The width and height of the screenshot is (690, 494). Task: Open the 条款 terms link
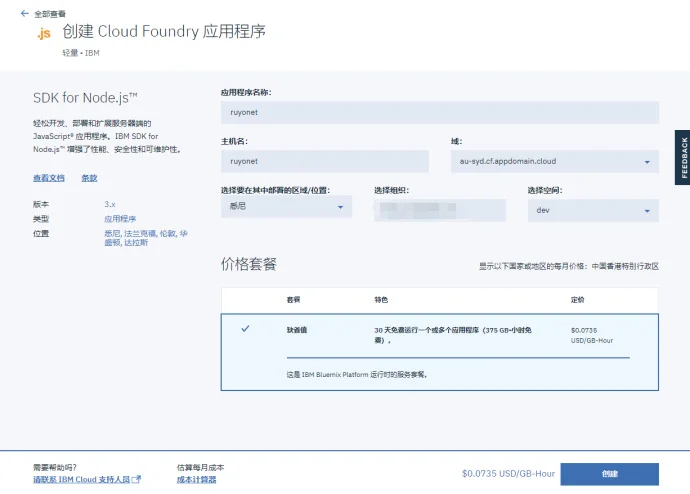click(x=89, y=178)
